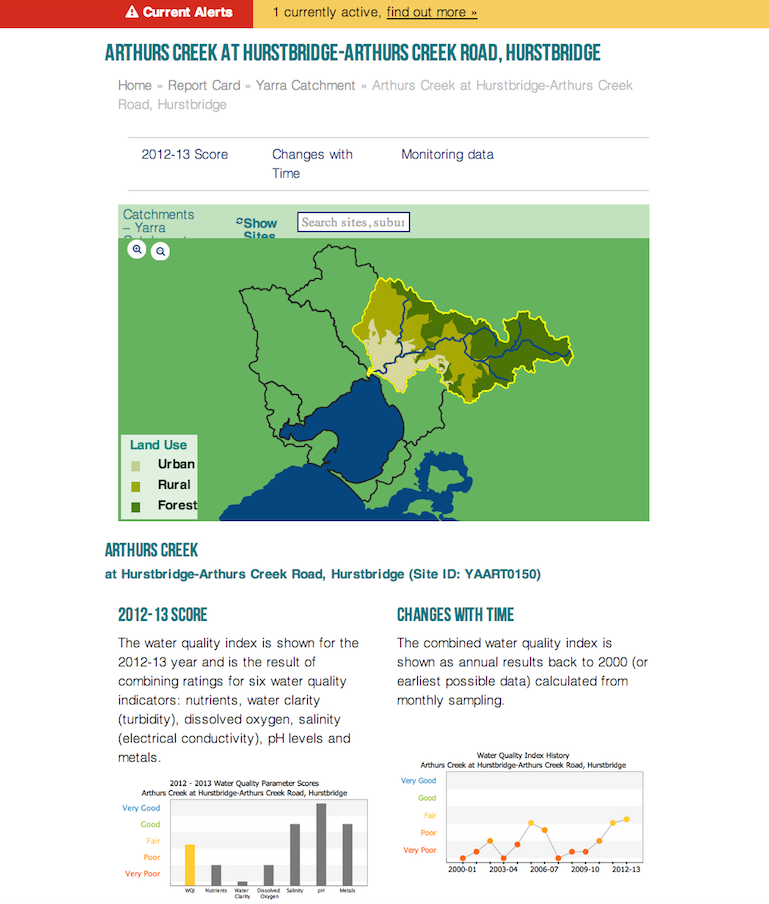Image resolution: width=769 pixels, height=904 pixels.
Task: Click the Nutrients bar in score chart
Action: (x=216, y=875)
